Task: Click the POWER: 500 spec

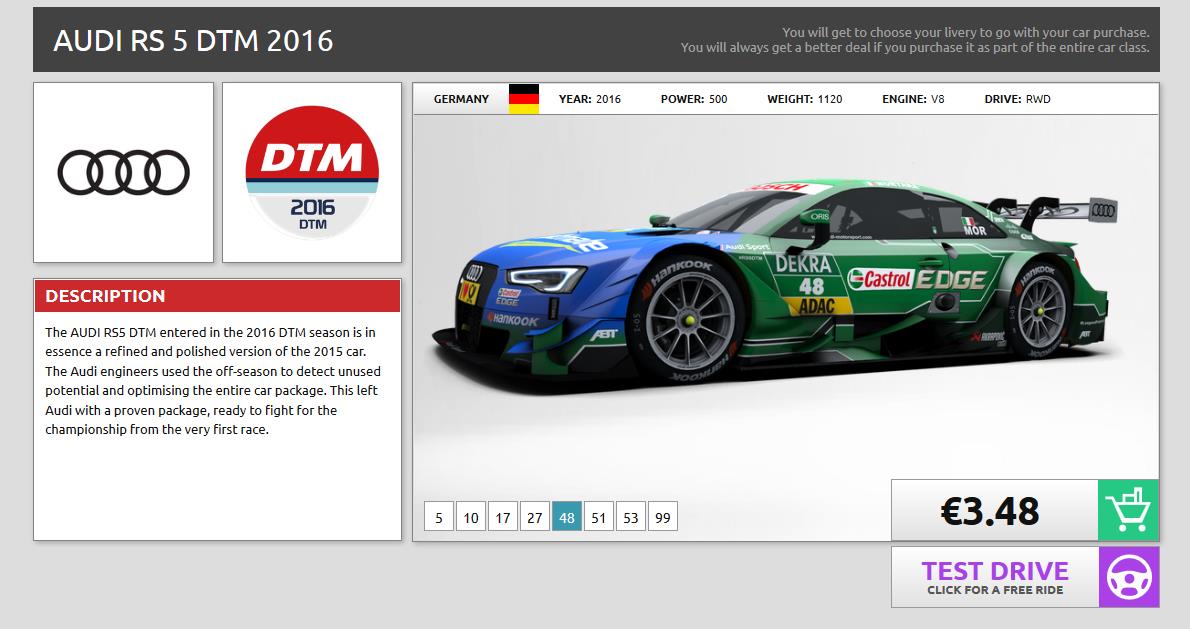Action: (694, 99)
